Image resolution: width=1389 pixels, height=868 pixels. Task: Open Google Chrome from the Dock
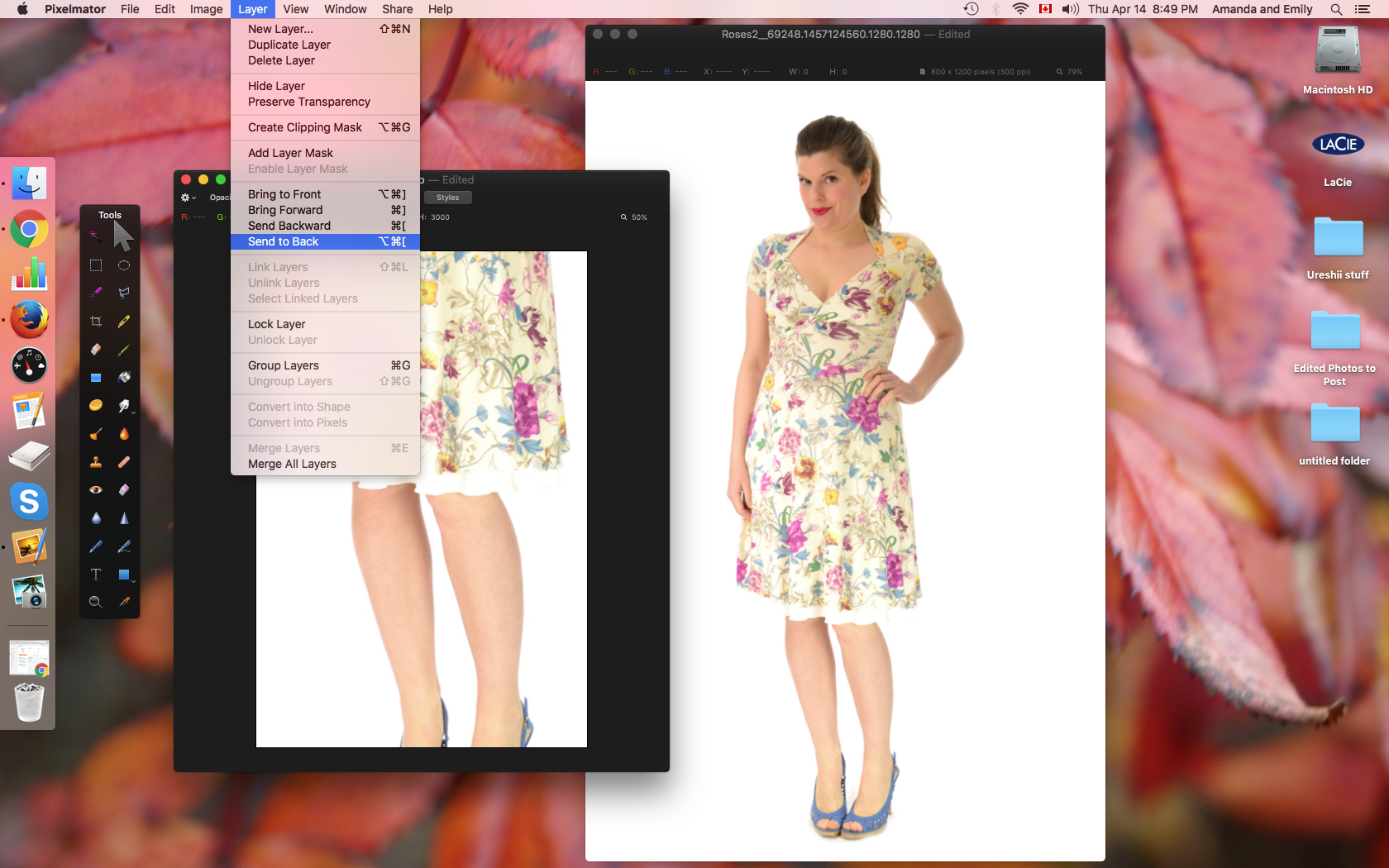[x=29, y=229]
